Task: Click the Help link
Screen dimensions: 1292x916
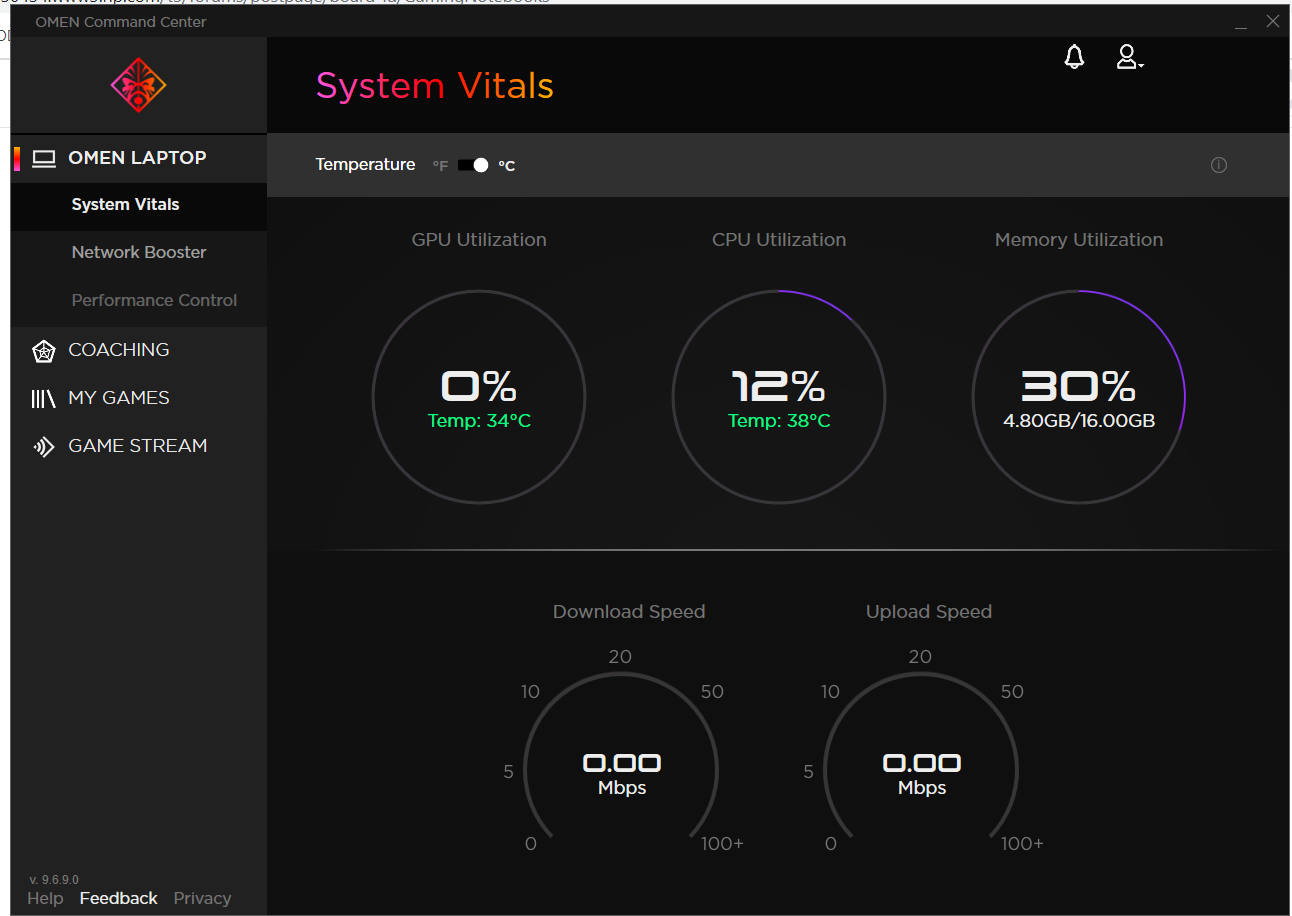Action: [x=45, y=898]
